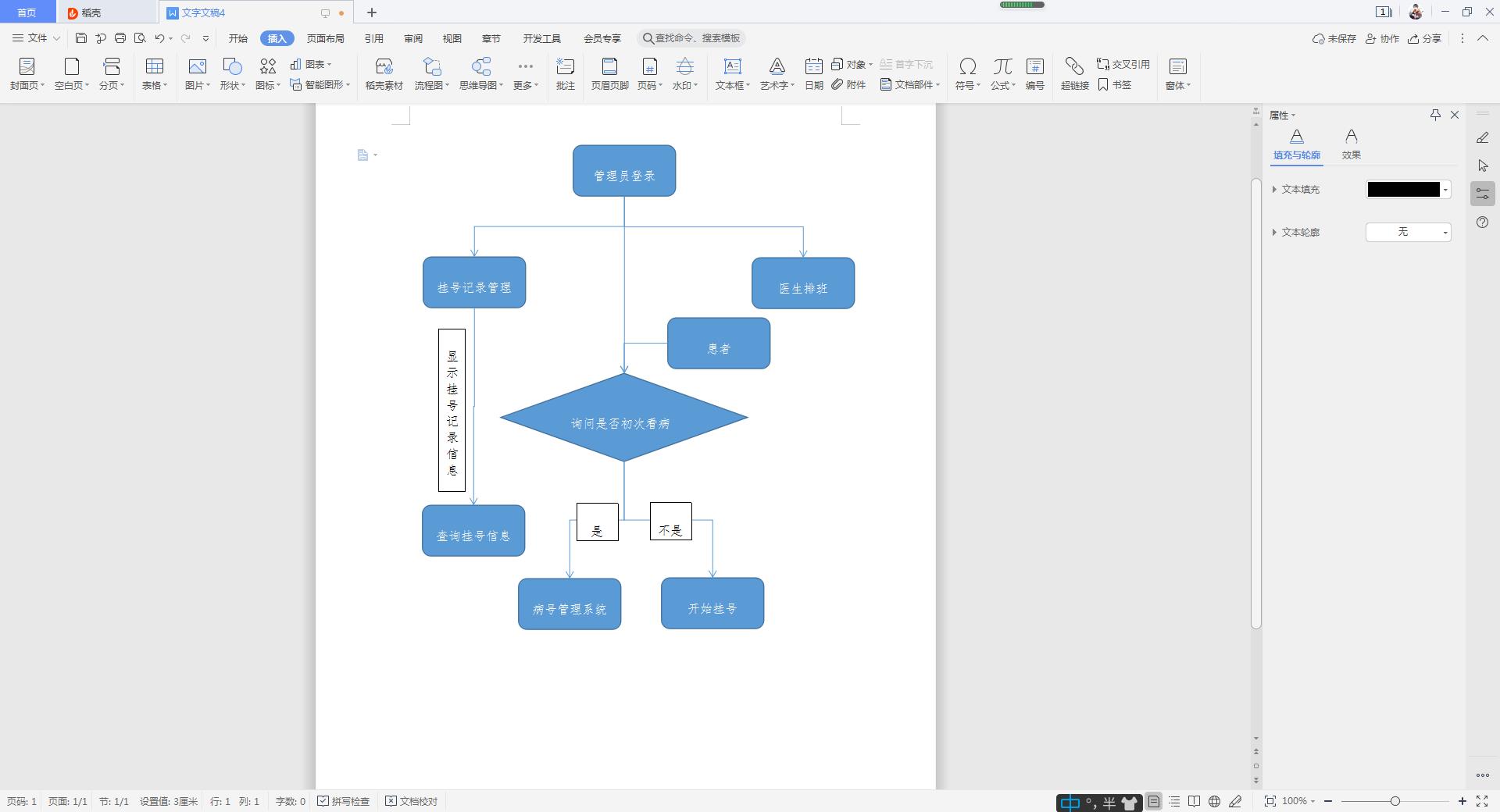Screen dimensions: 1500x812
Task: Toggle 拼写检查 spell check in status bar
Action: pos(344,801)
